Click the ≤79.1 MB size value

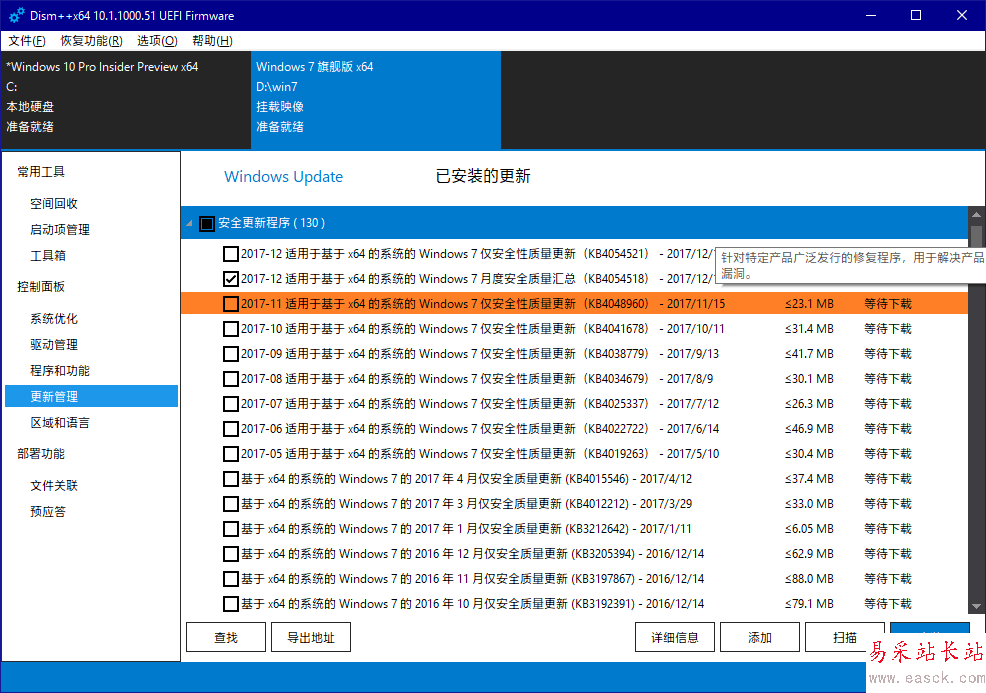coord(809,604)
